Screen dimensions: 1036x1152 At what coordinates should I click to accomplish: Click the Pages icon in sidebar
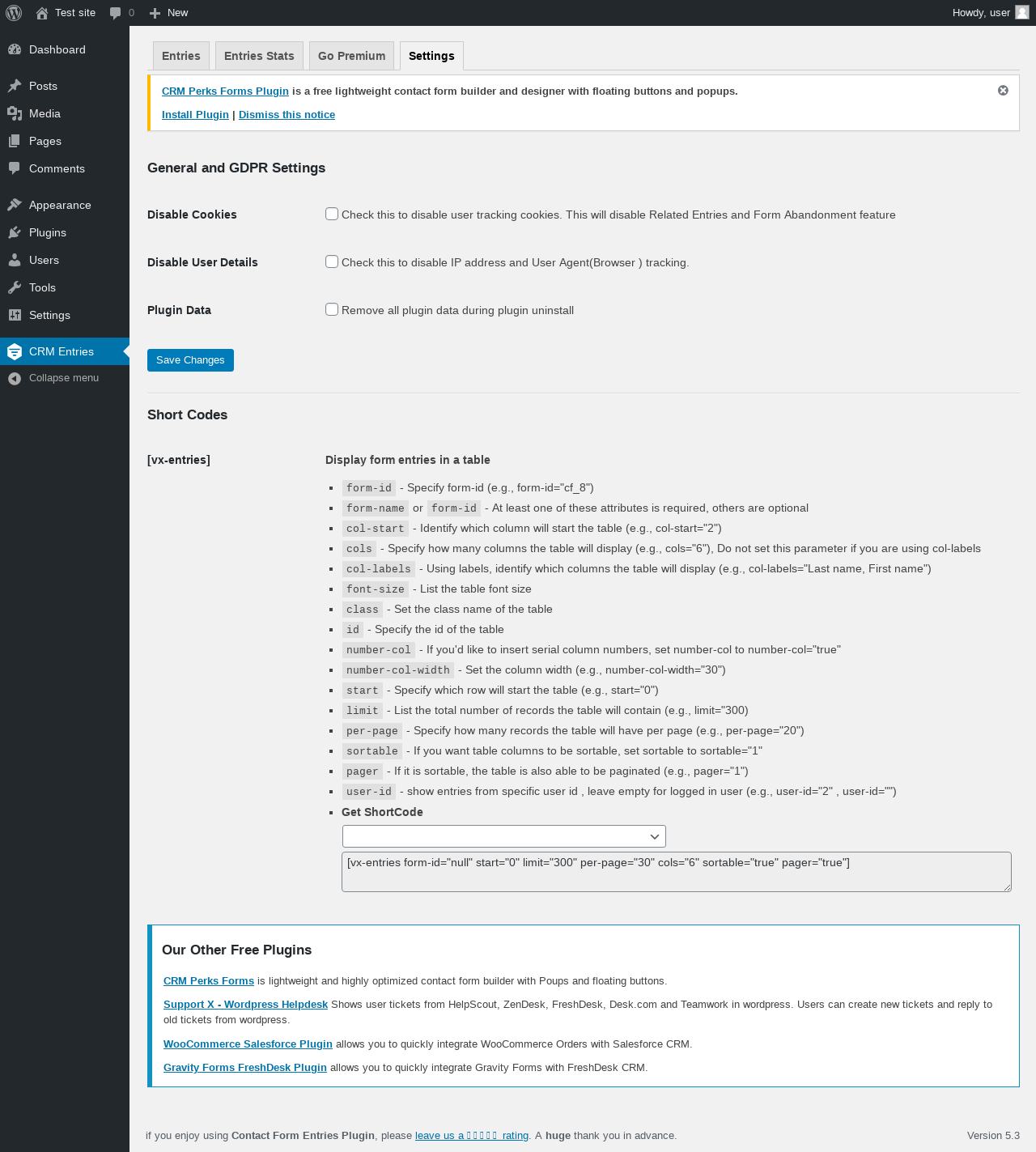[15, 141]
